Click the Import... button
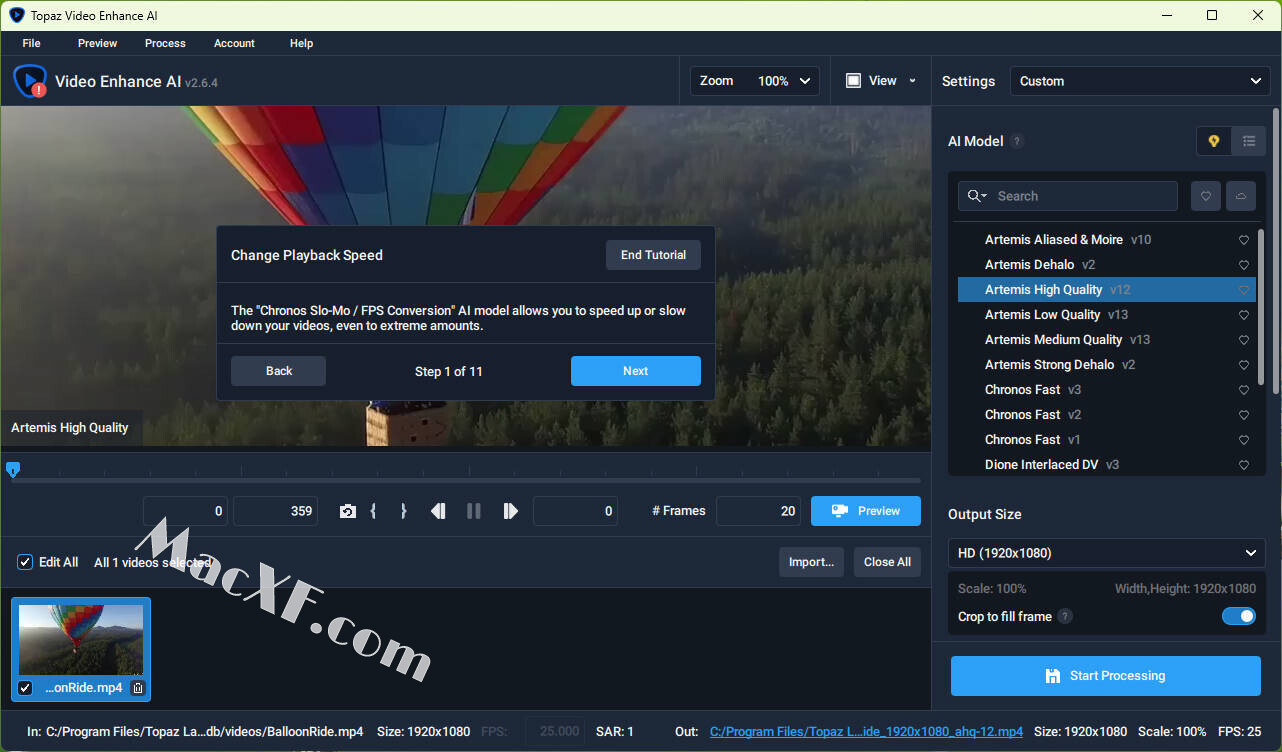 pos(811,562)
